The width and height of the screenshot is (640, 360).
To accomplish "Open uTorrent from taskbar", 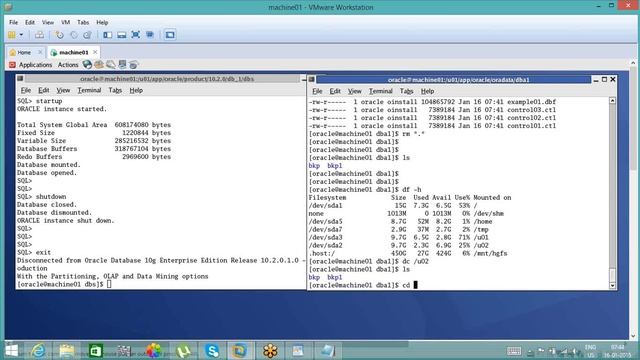I will [183, 351].
